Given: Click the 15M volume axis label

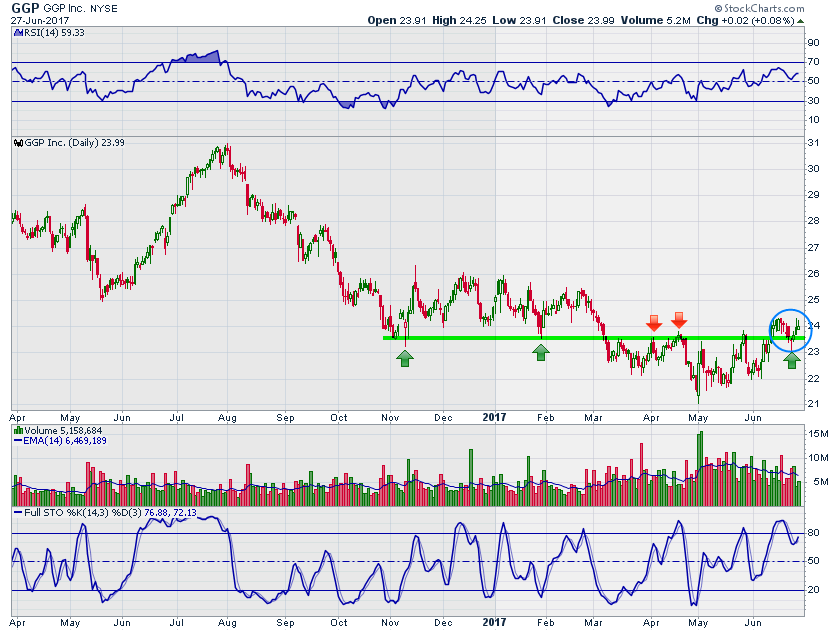Looking at the screenshot, I should 818,434.
